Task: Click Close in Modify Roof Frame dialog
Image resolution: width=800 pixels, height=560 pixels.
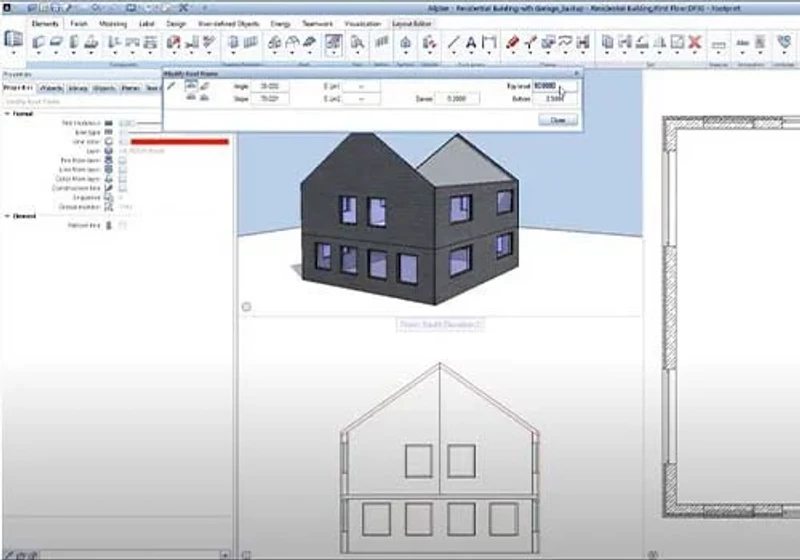Action: (x=558, y=120)
